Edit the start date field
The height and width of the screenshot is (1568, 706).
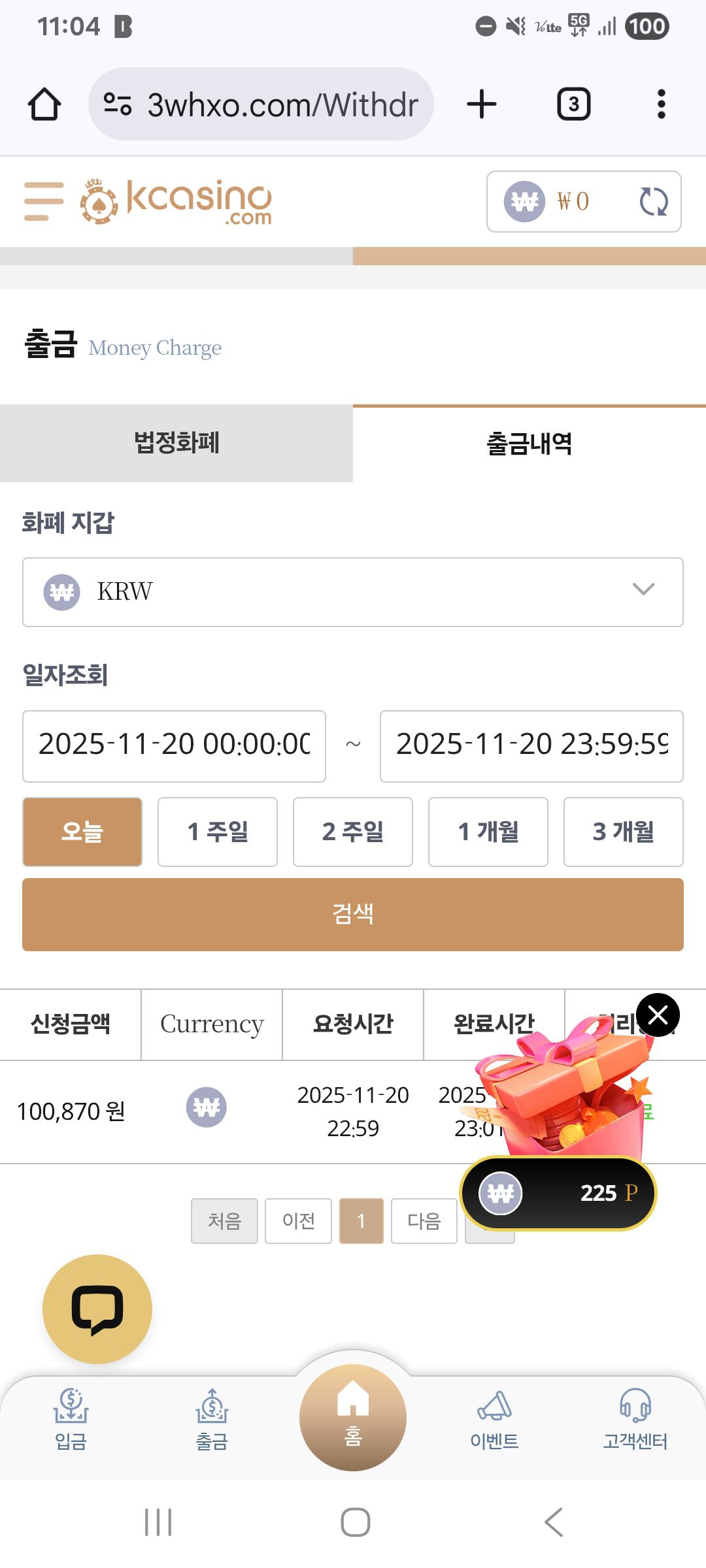(174, 745)
